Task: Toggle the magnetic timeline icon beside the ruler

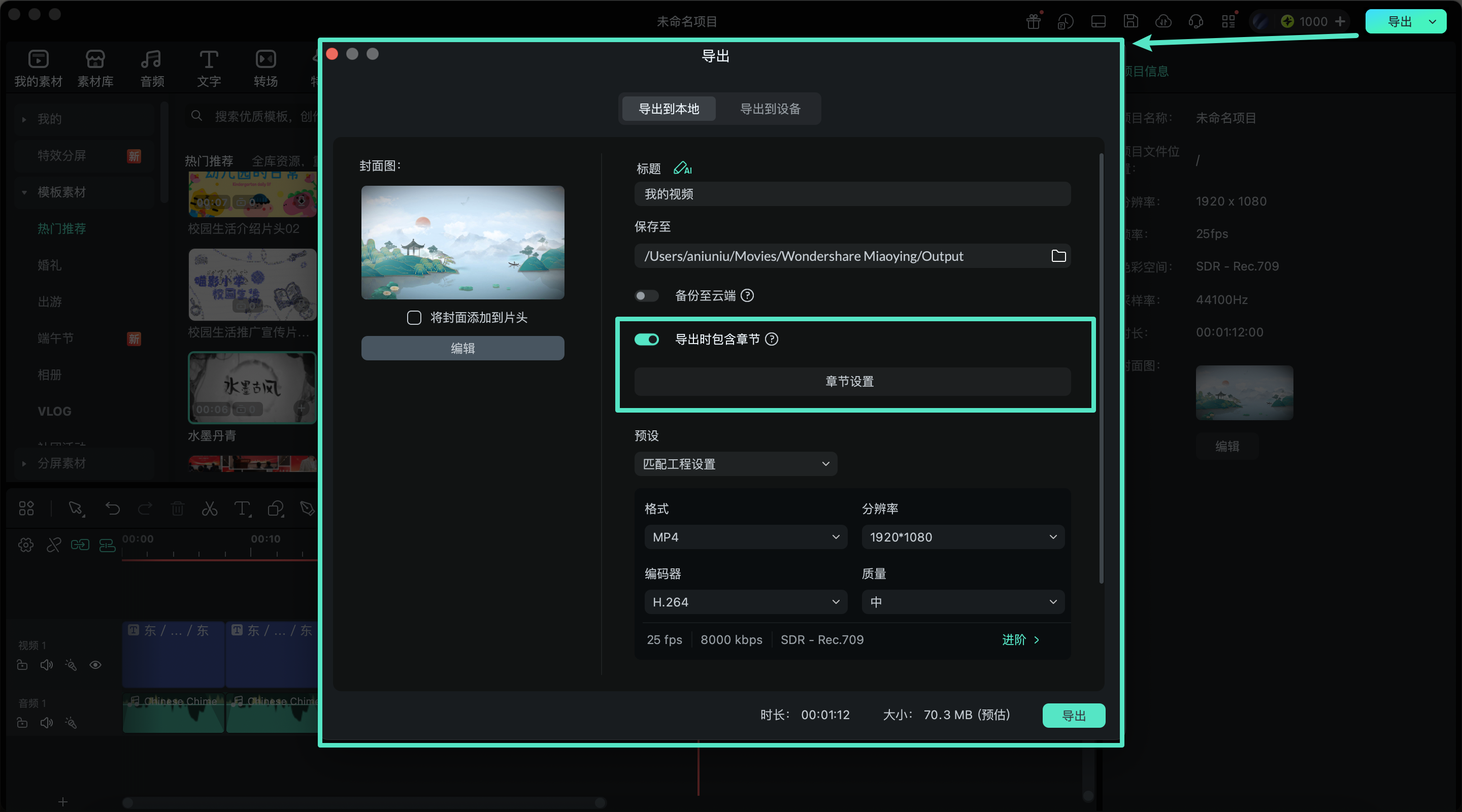Action: (107, 545)
